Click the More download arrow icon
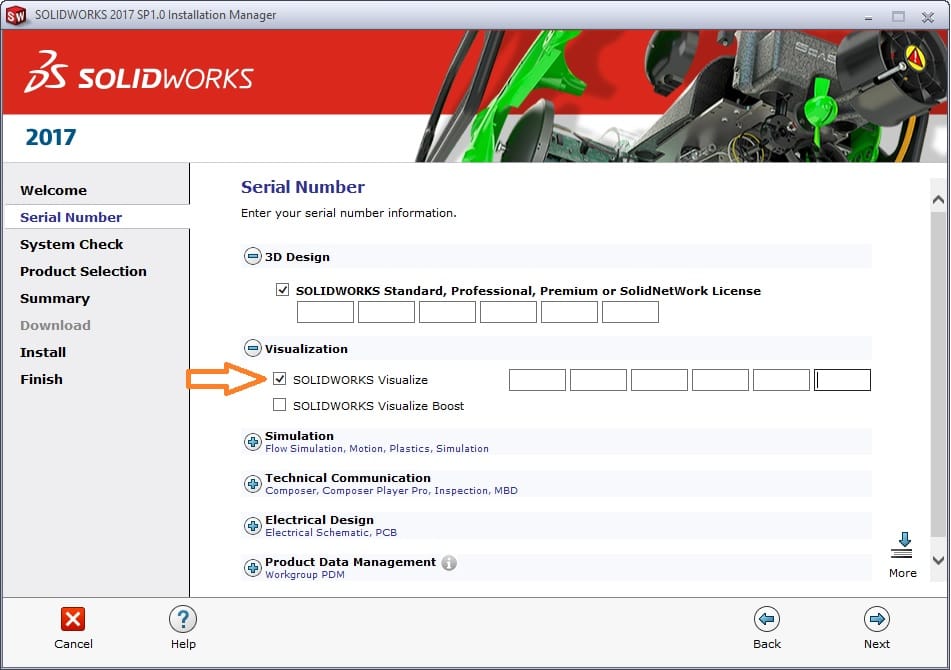The width and height of the screenshot is (951, 670). point(902,546)
